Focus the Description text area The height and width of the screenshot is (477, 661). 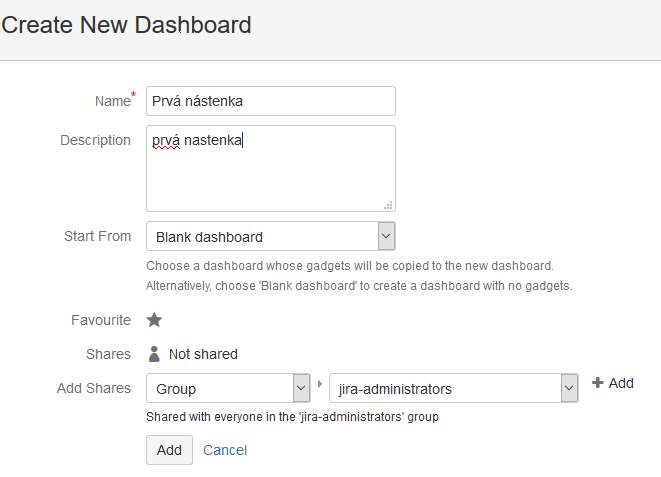[x=271, y=169]
